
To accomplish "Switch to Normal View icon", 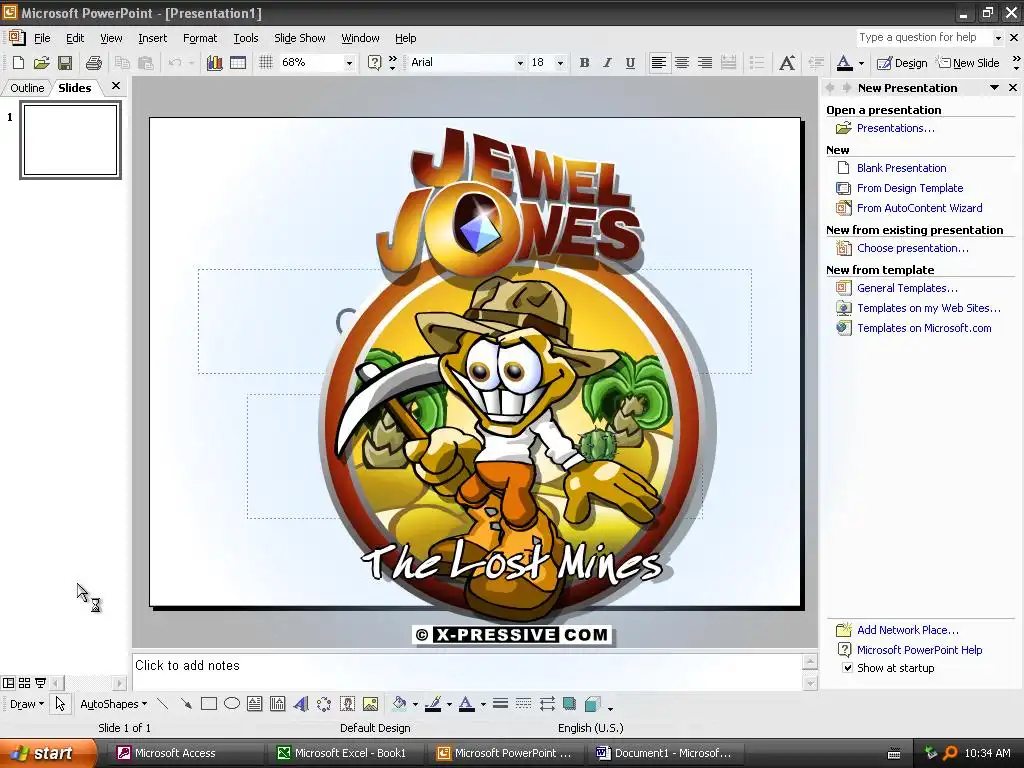I will [x=8, y=683].
